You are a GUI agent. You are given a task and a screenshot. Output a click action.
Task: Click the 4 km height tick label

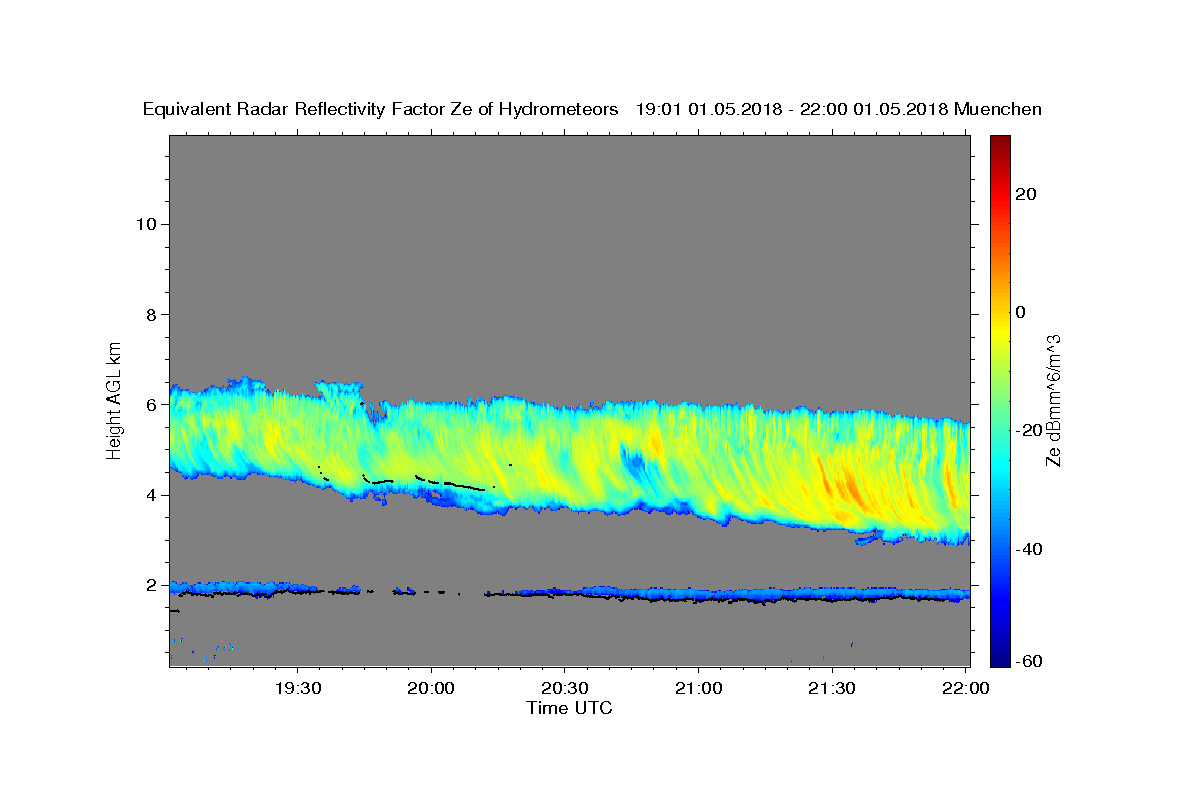point(150,495)
